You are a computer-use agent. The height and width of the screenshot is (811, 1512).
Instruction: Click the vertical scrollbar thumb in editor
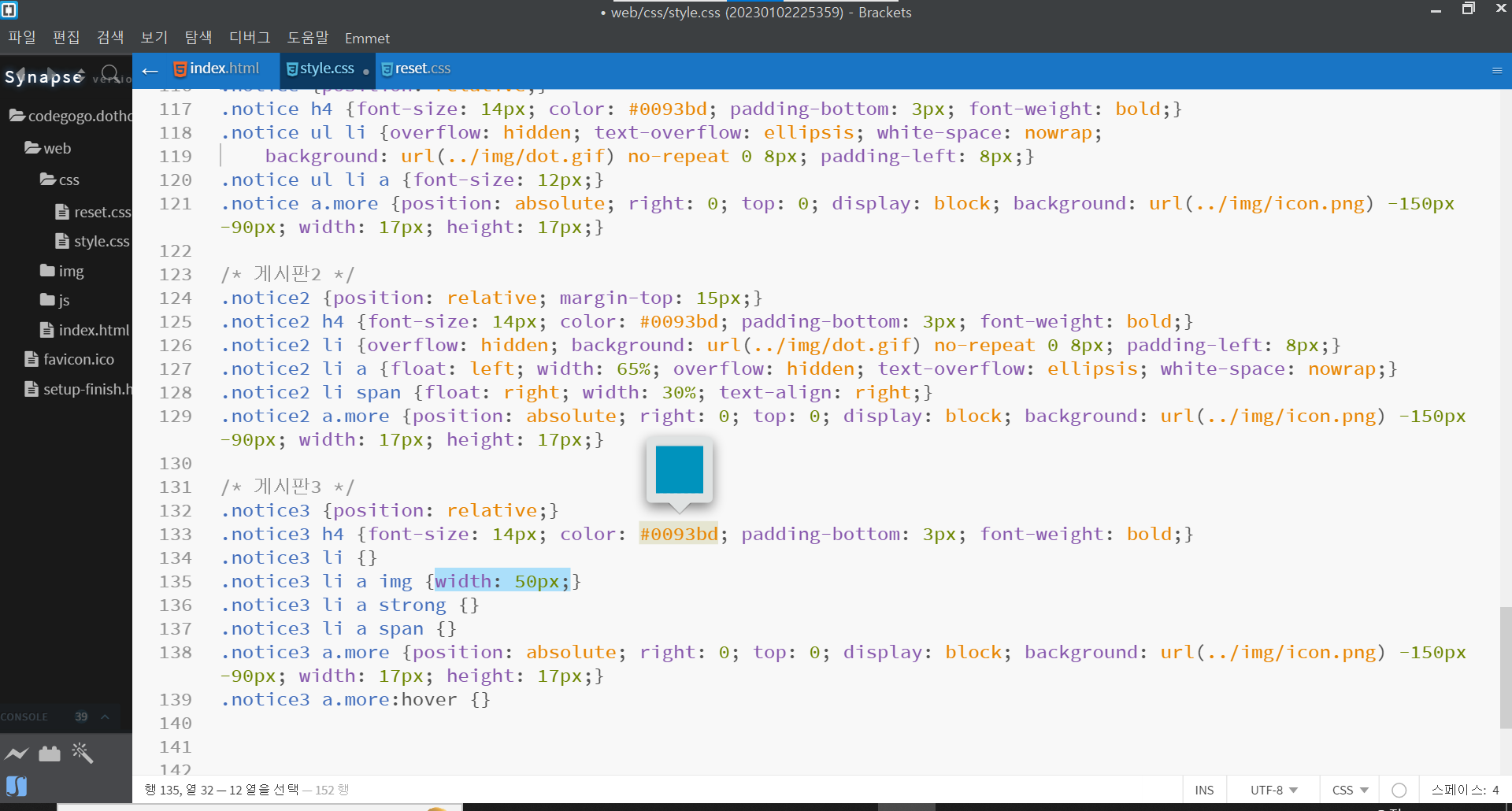pos(1506,668)
